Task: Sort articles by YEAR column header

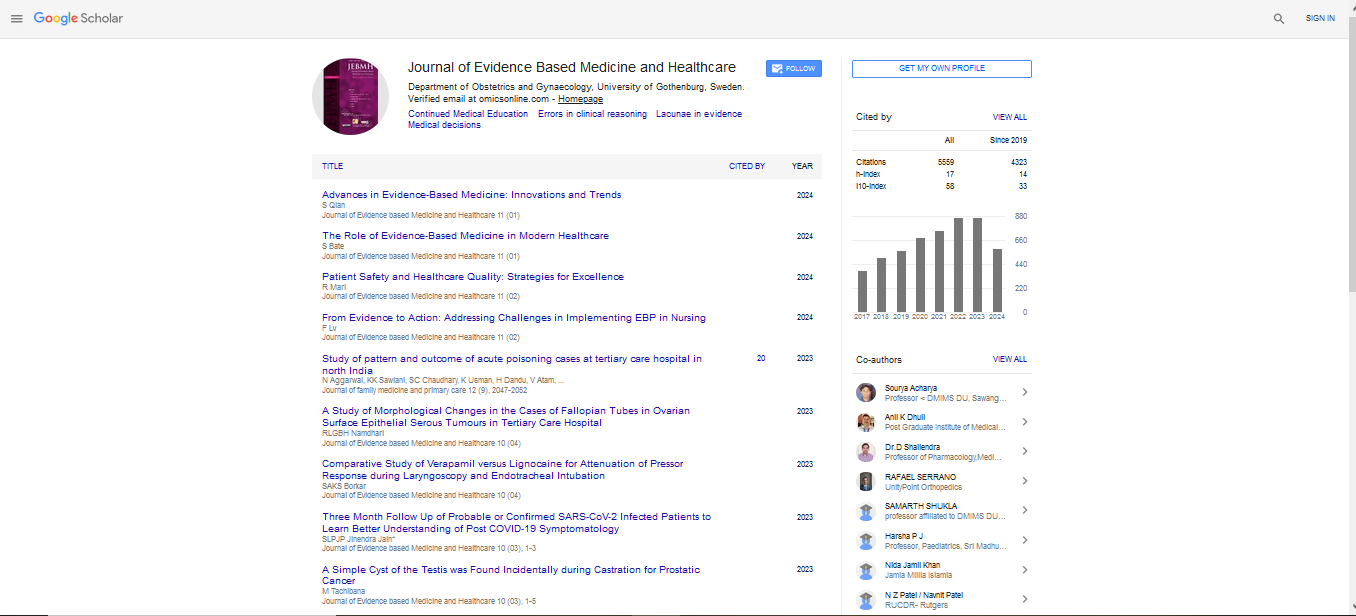Action: (x=802, y=167)
